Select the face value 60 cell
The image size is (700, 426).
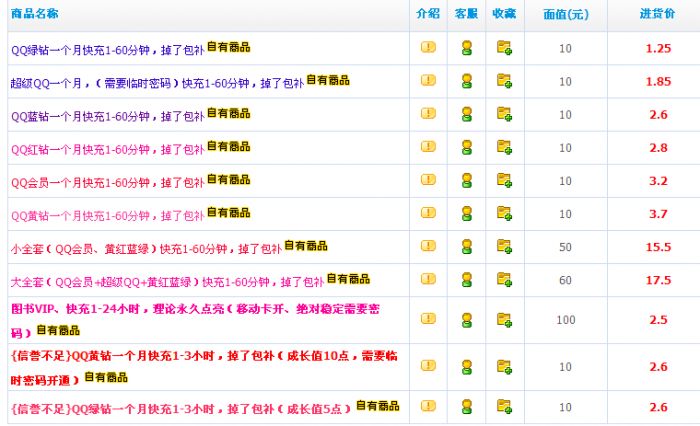(x=565, y=280)
